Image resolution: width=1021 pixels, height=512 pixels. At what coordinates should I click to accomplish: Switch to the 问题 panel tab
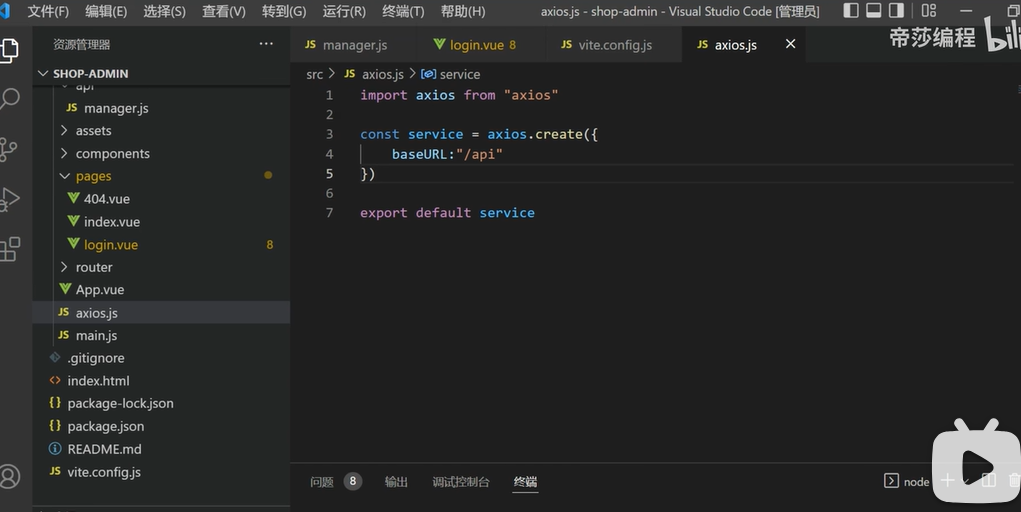click(x=322, y=482)
